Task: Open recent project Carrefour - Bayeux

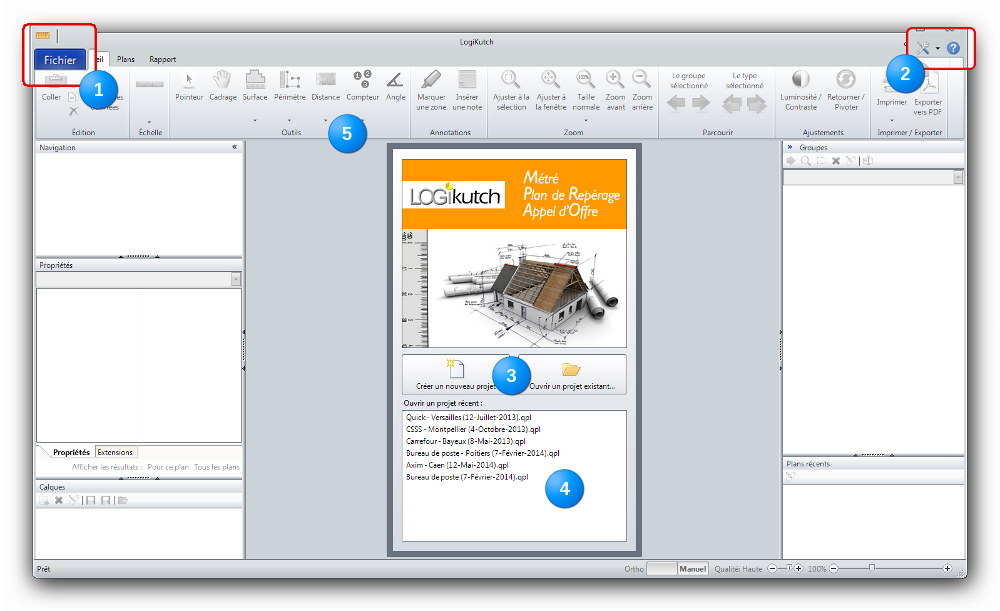Action: coord(466,441)
